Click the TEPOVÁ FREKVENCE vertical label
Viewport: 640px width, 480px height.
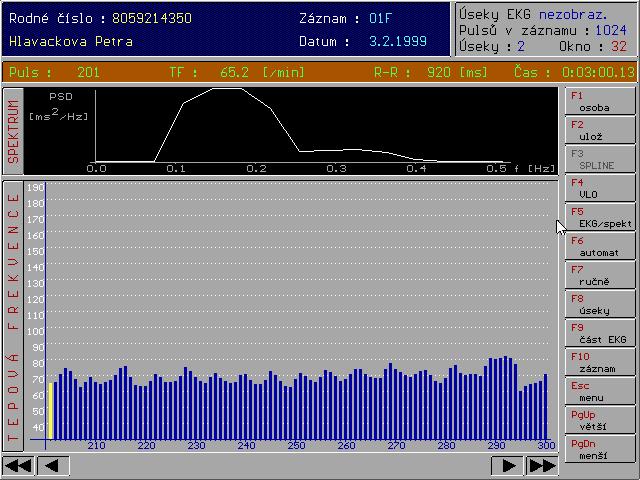pyautogui.click(x=13, y=317)
